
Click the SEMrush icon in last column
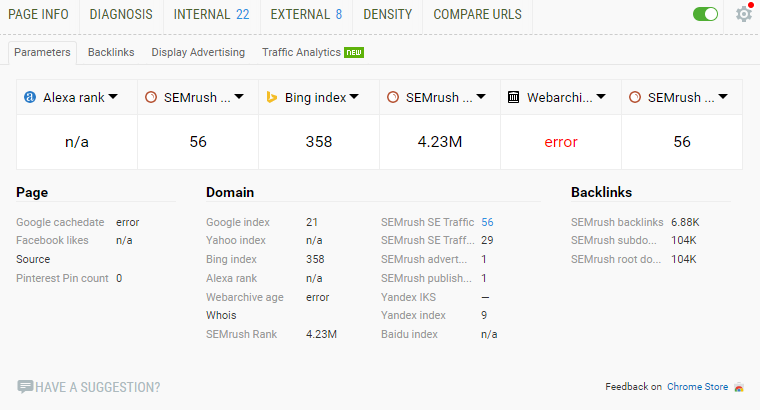pyautogui.click(x=635, y=97)
